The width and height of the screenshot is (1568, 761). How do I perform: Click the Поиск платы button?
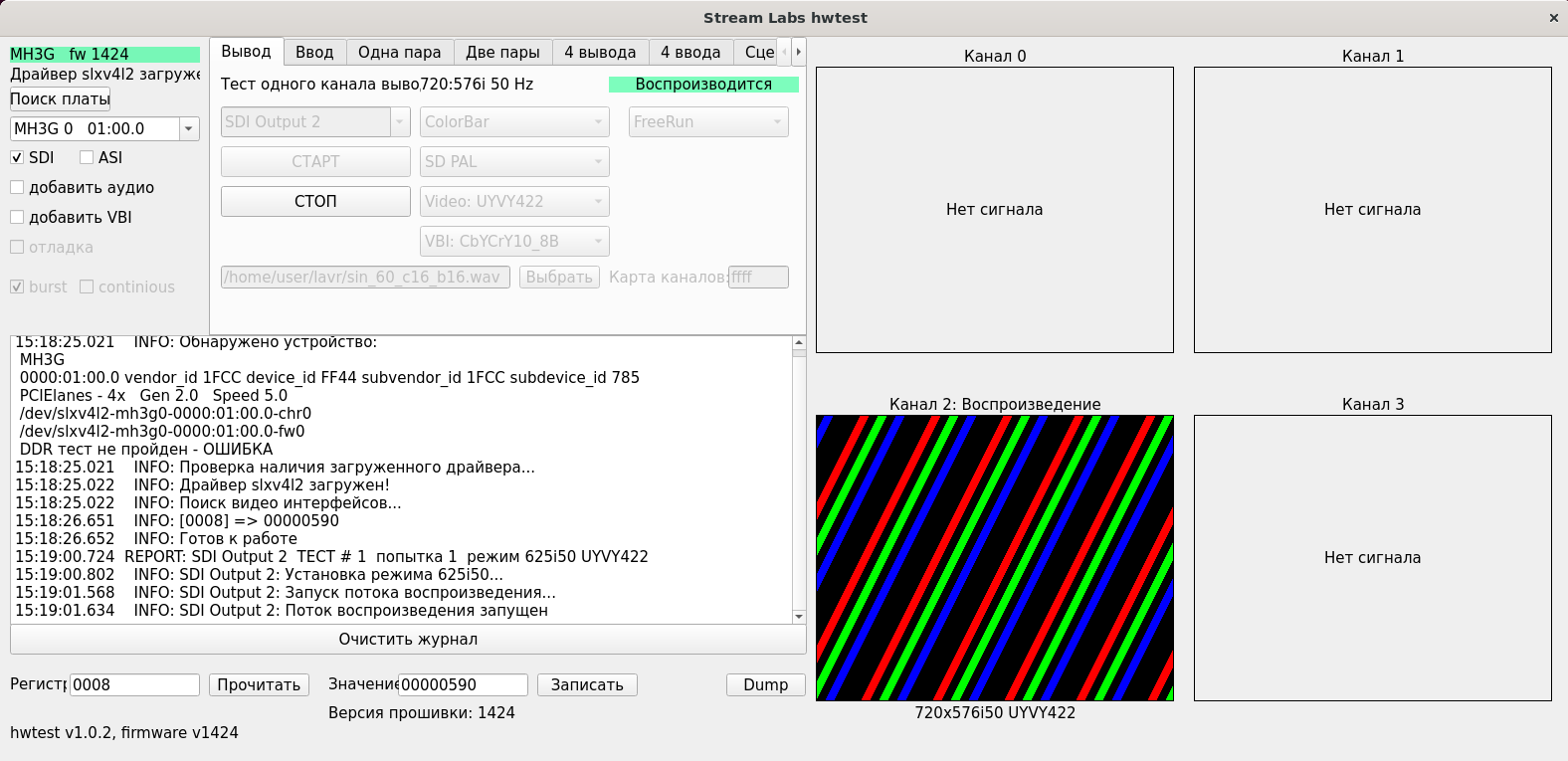[x=60, y=98]
